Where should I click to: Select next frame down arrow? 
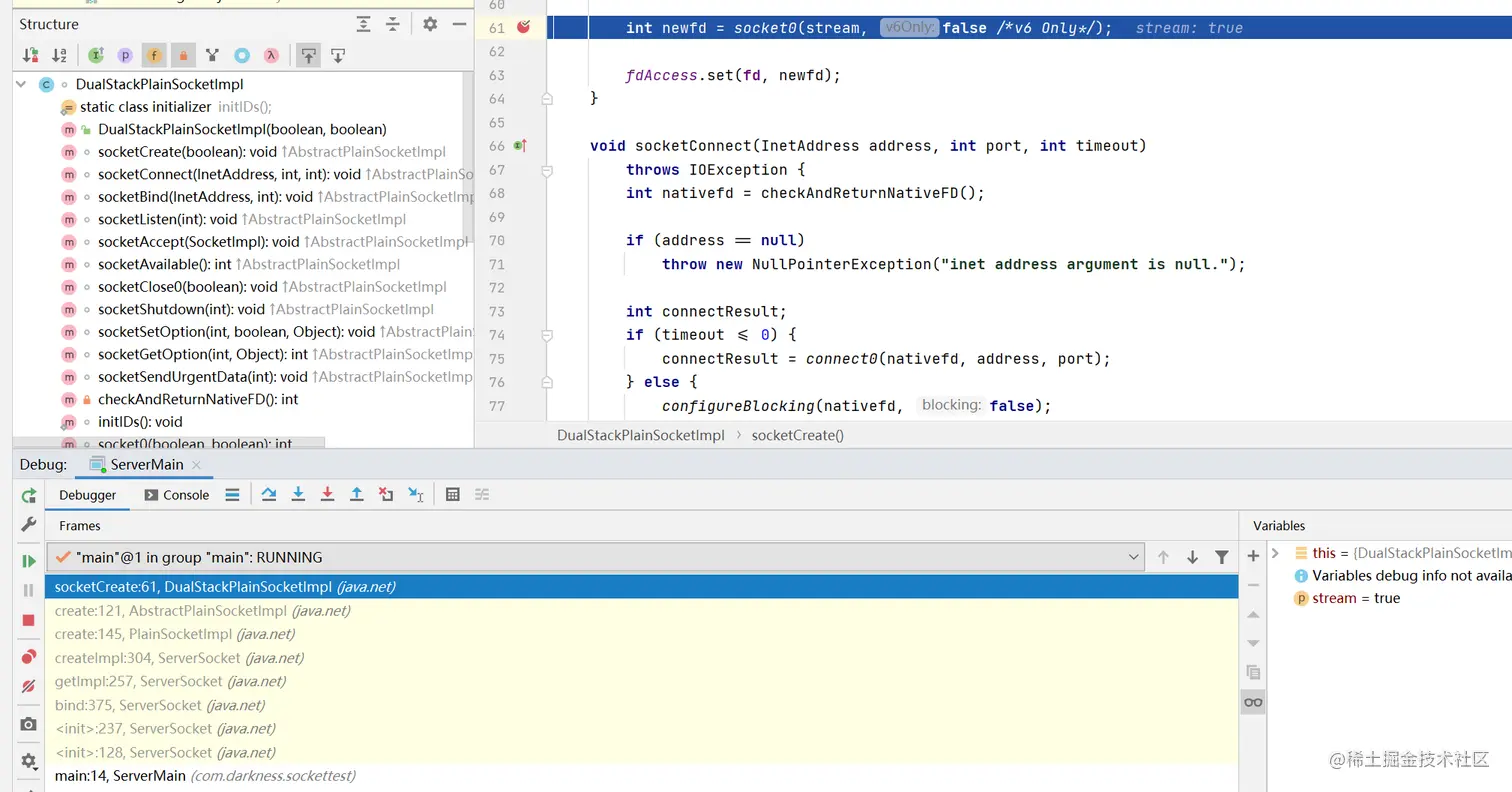[1192, 557]
